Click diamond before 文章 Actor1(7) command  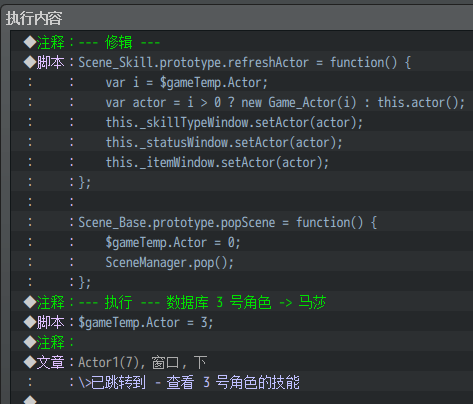click(x=30, y=362)
